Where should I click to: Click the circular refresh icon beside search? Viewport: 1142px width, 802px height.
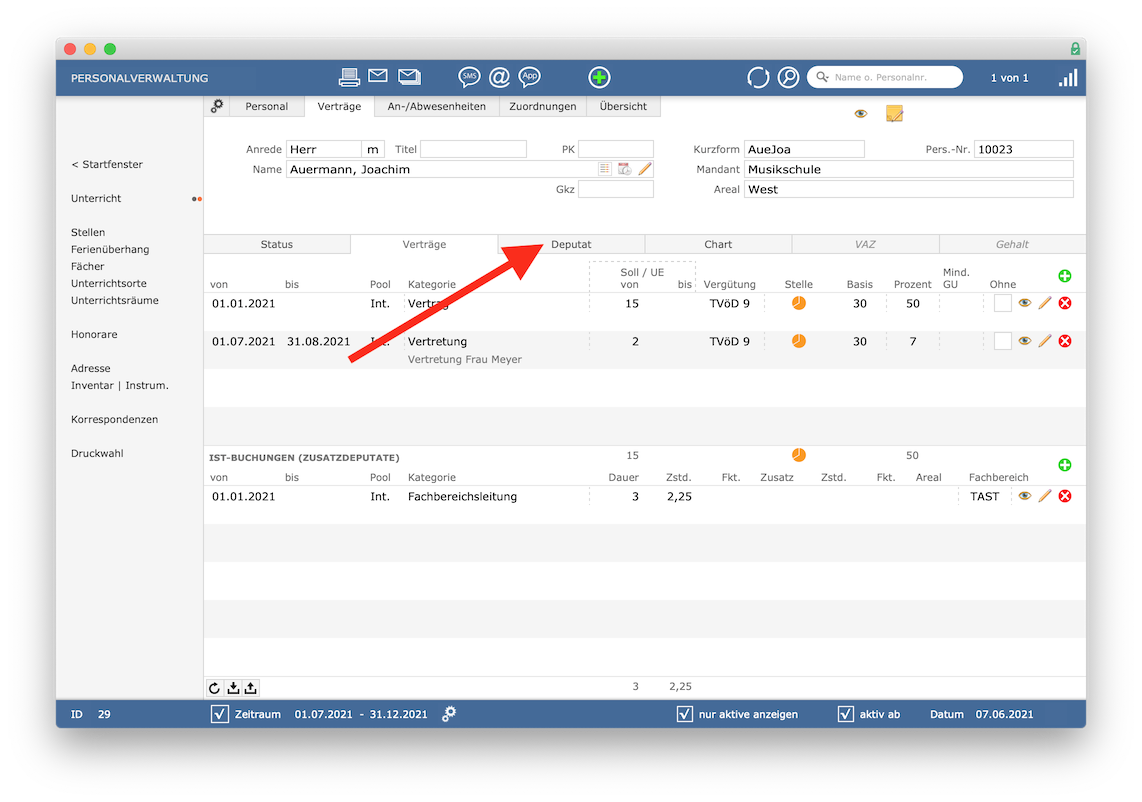pos(757,77)
